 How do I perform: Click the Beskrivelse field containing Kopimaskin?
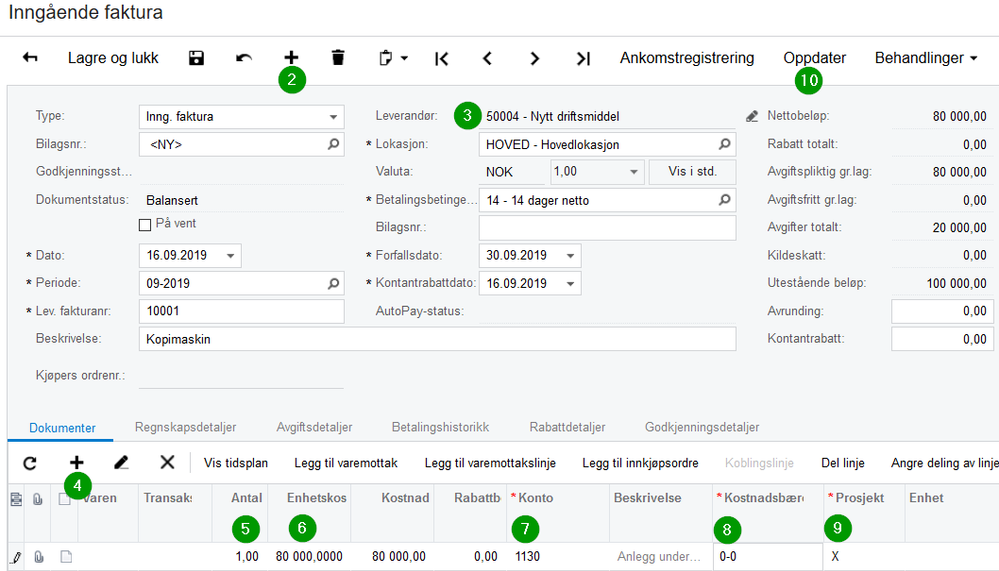point(437,339)
